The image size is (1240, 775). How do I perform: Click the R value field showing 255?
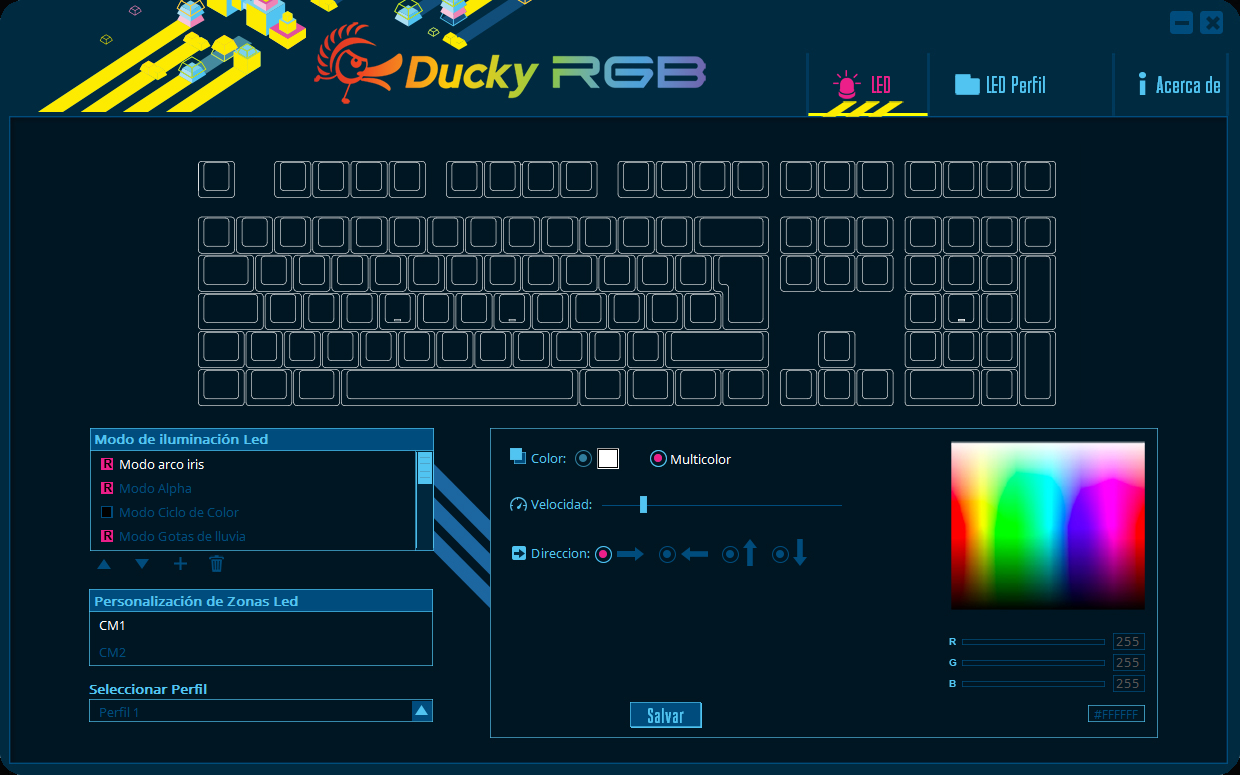(x=1128, y=642)
